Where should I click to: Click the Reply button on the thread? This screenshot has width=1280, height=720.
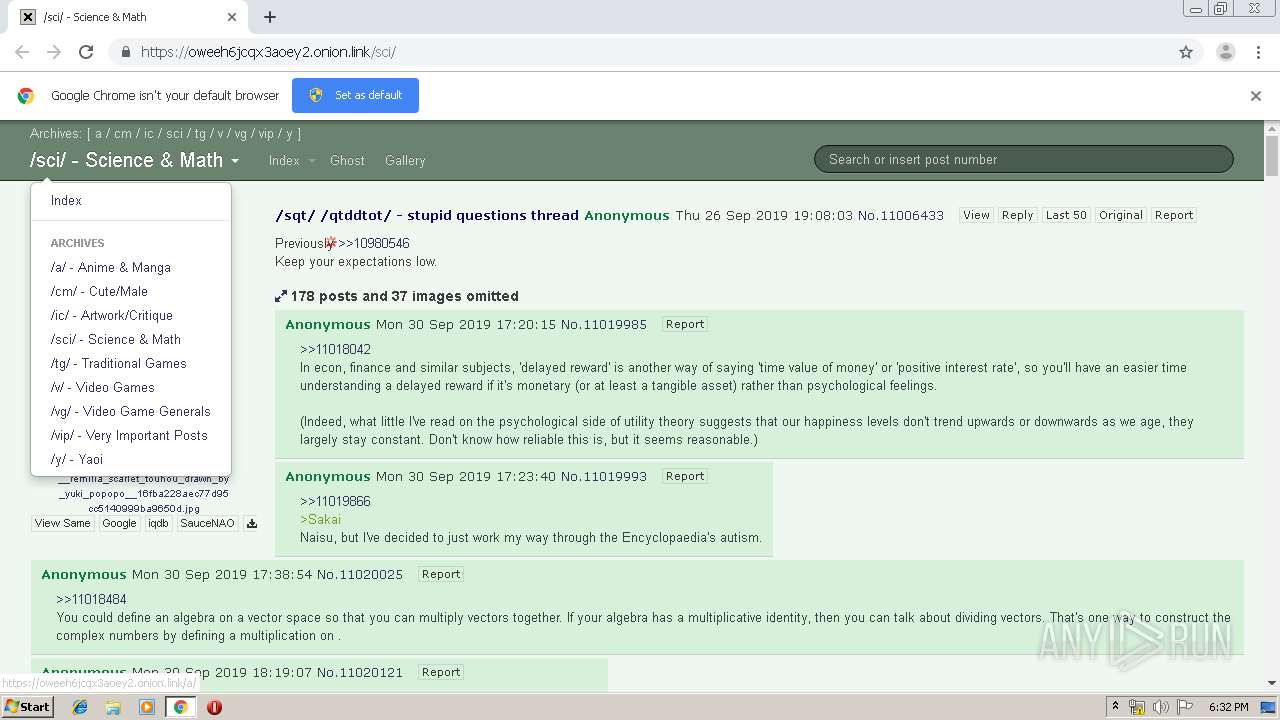click(1017, 215)
